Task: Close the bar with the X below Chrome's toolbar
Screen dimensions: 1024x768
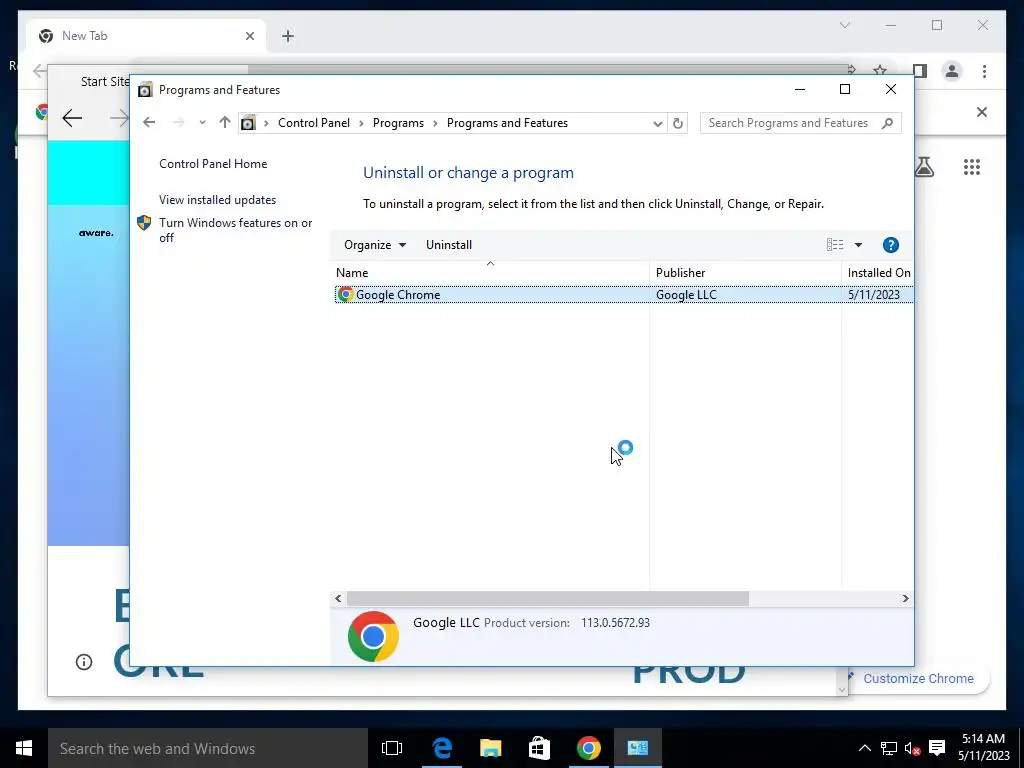Action: (982, 112)
